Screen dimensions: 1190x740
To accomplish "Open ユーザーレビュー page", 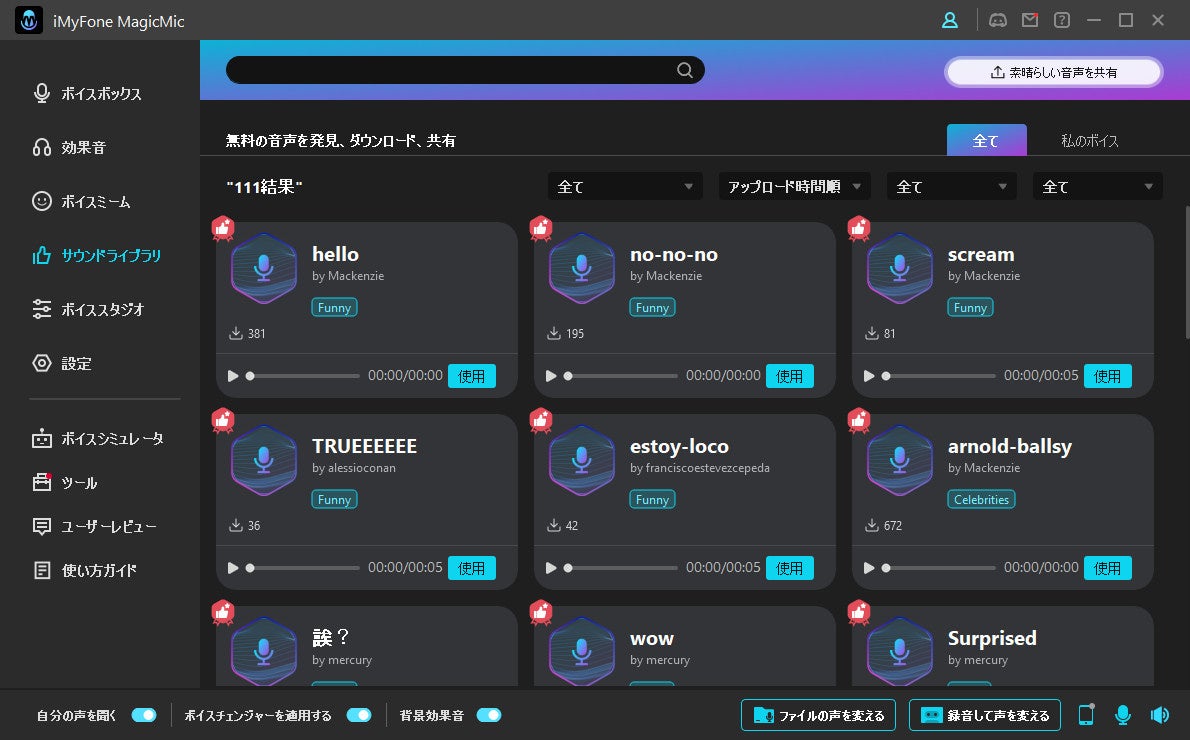I will coord(94,526).
